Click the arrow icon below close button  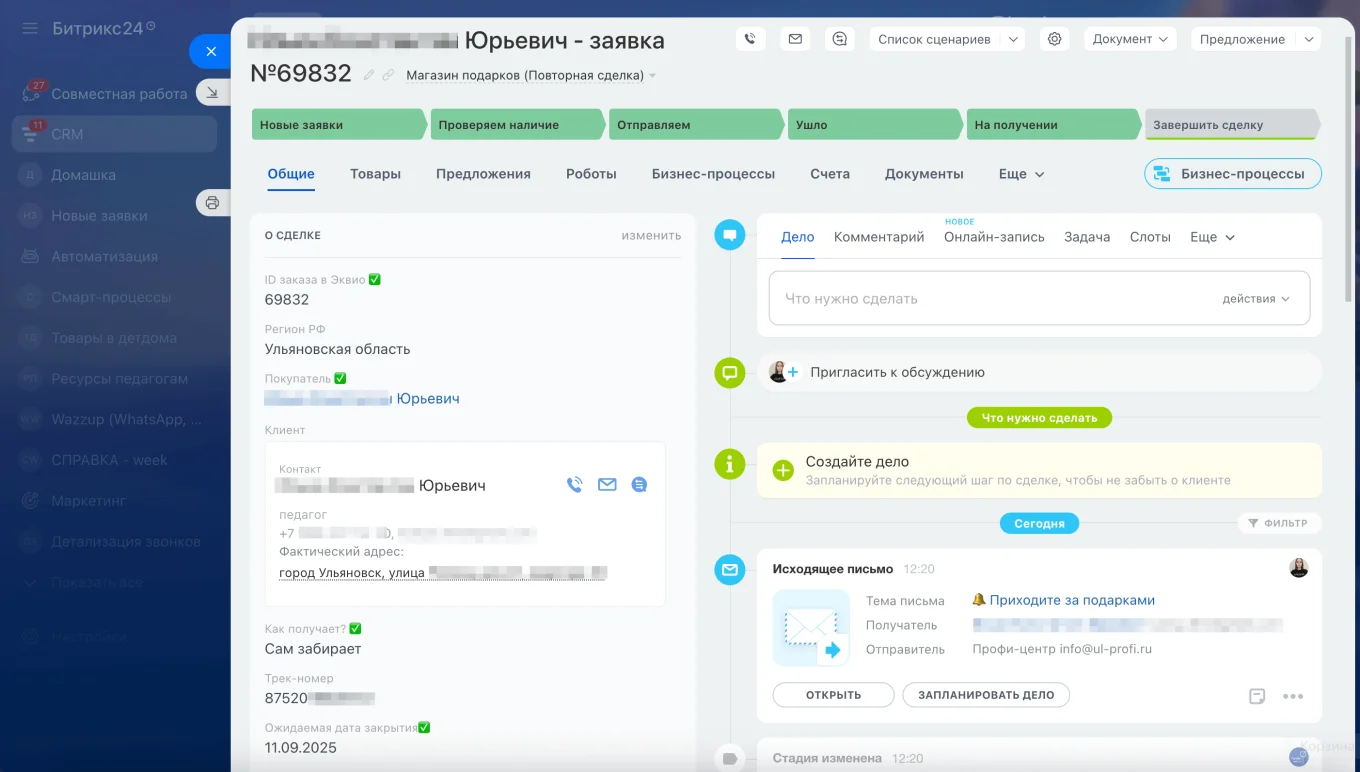(x=212, y=92)
